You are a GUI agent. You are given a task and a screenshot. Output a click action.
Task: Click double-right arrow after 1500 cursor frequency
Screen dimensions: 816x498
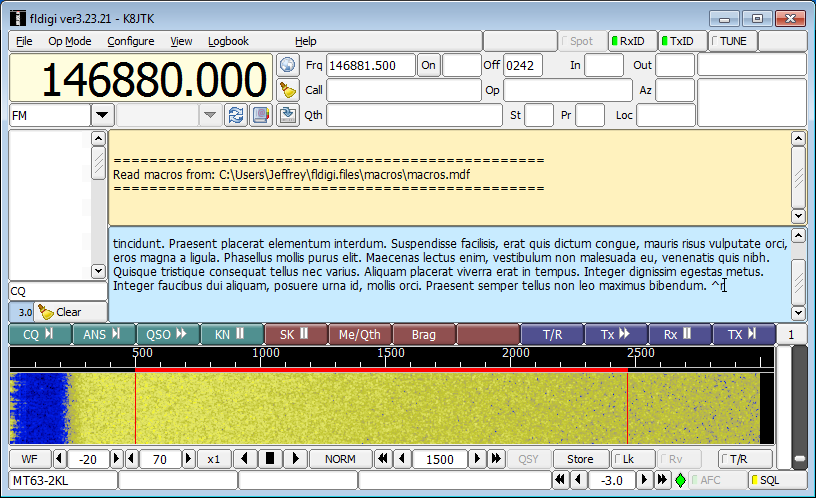tap(496, 459)
